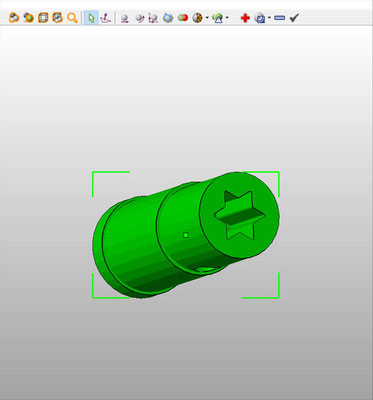Screen dimensions: 373x400
Task: Click the sphere with rotation arrow icon
Action: coord(140,18)
